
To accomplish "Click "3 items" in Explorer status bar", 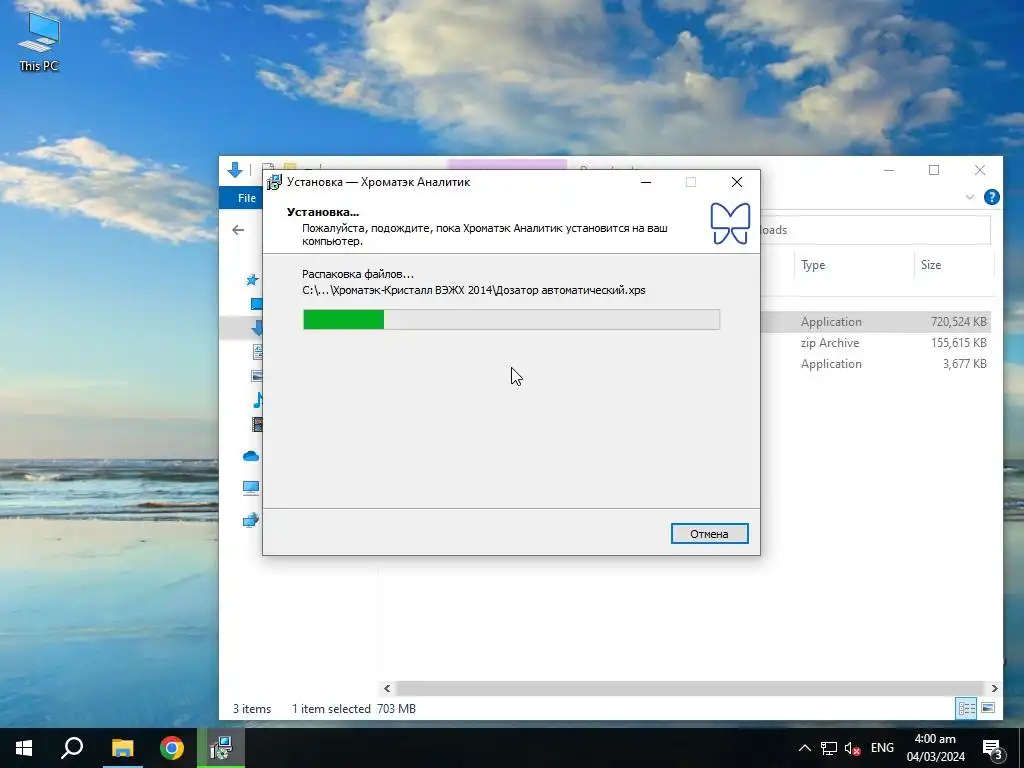I will click(252, 709).
